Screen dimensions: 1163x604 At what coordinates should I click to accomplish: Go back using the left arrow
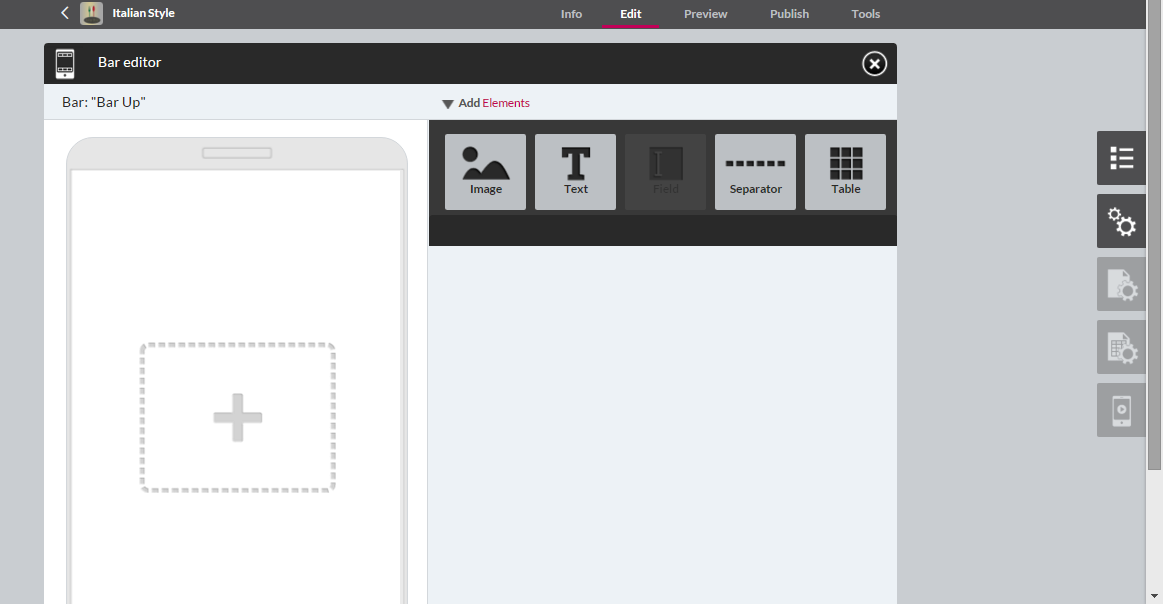pyautogui.click(x=65, y=13)
